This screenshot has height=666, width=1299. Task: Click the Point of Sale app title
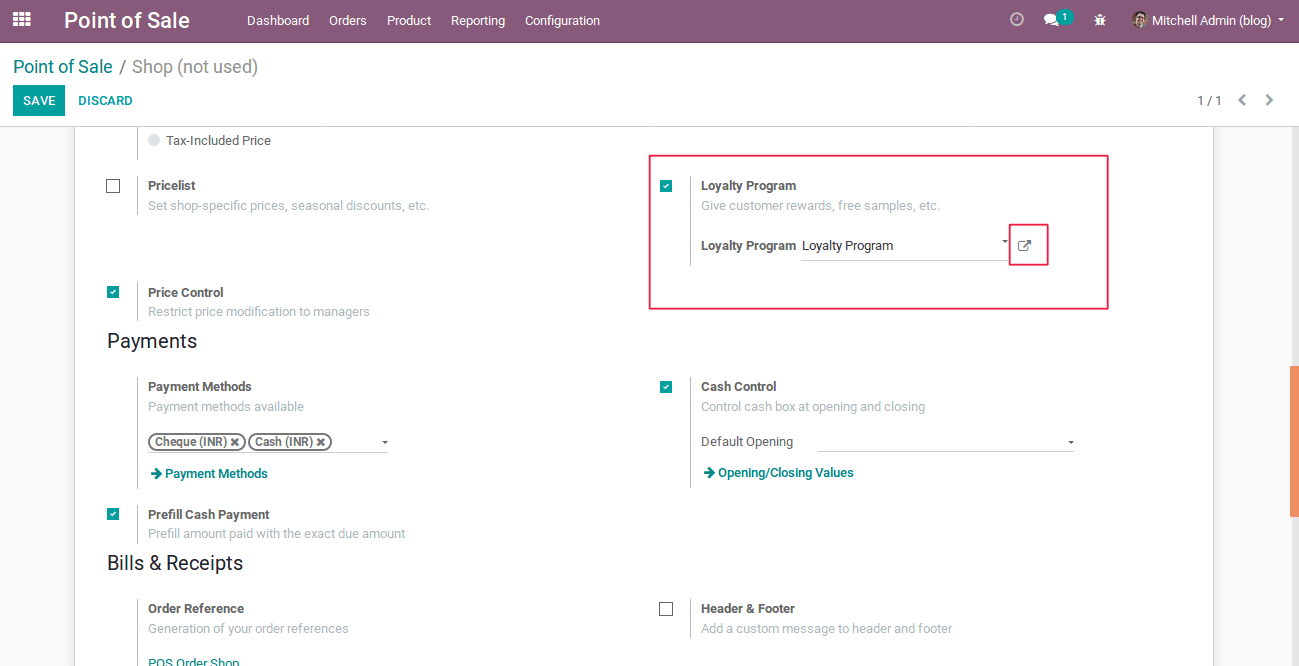pyautogui.click(x=127, y=20)
